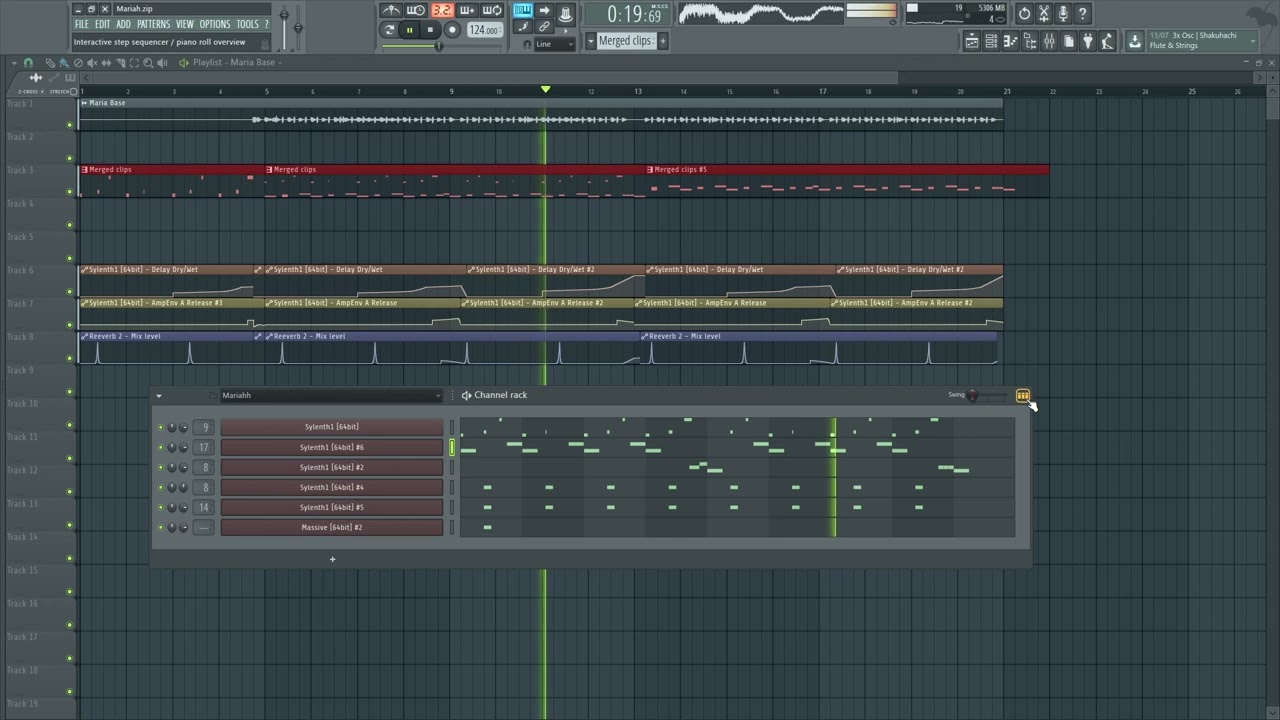Open the FILE menu
Image resolution: width=1280 pixels, height=720 pixels.
click(82, 24)
